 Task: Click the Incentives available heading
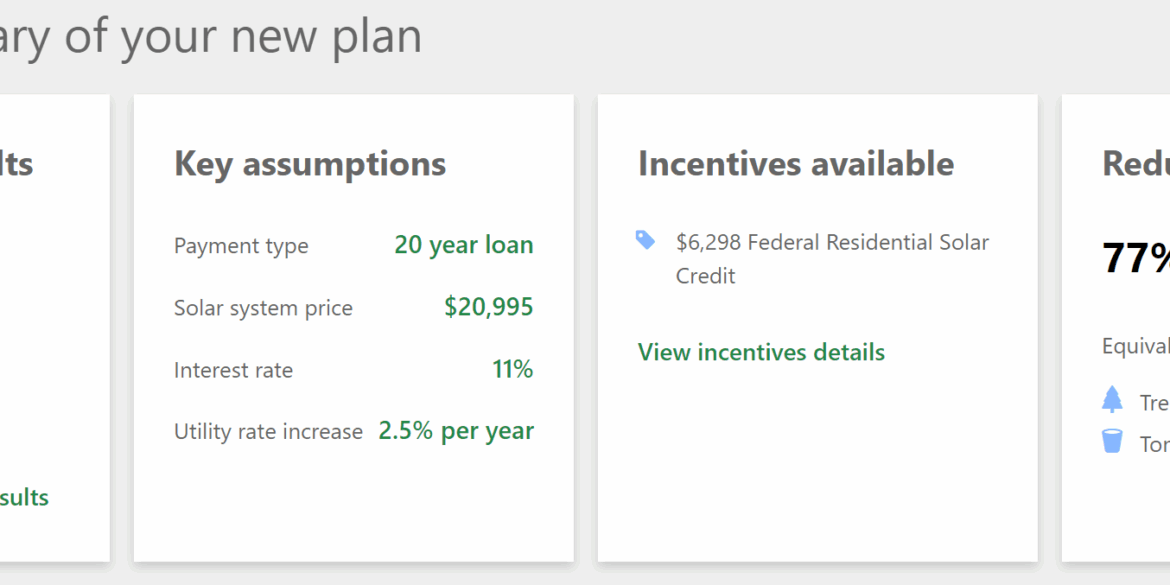pyautogui.click(x=796, y=163)
